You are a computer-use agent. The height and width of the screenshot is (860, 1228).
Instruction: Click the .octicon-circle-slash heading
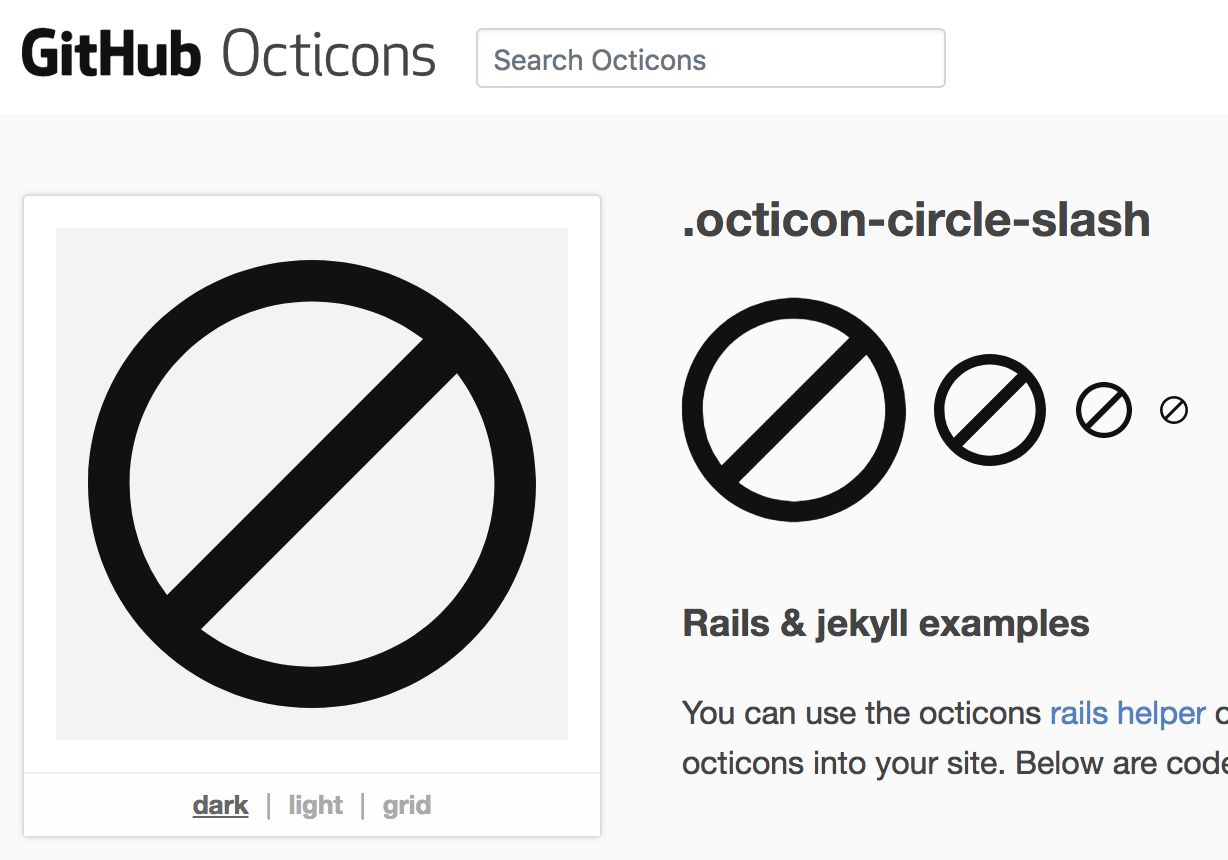(x=915, y=220)
